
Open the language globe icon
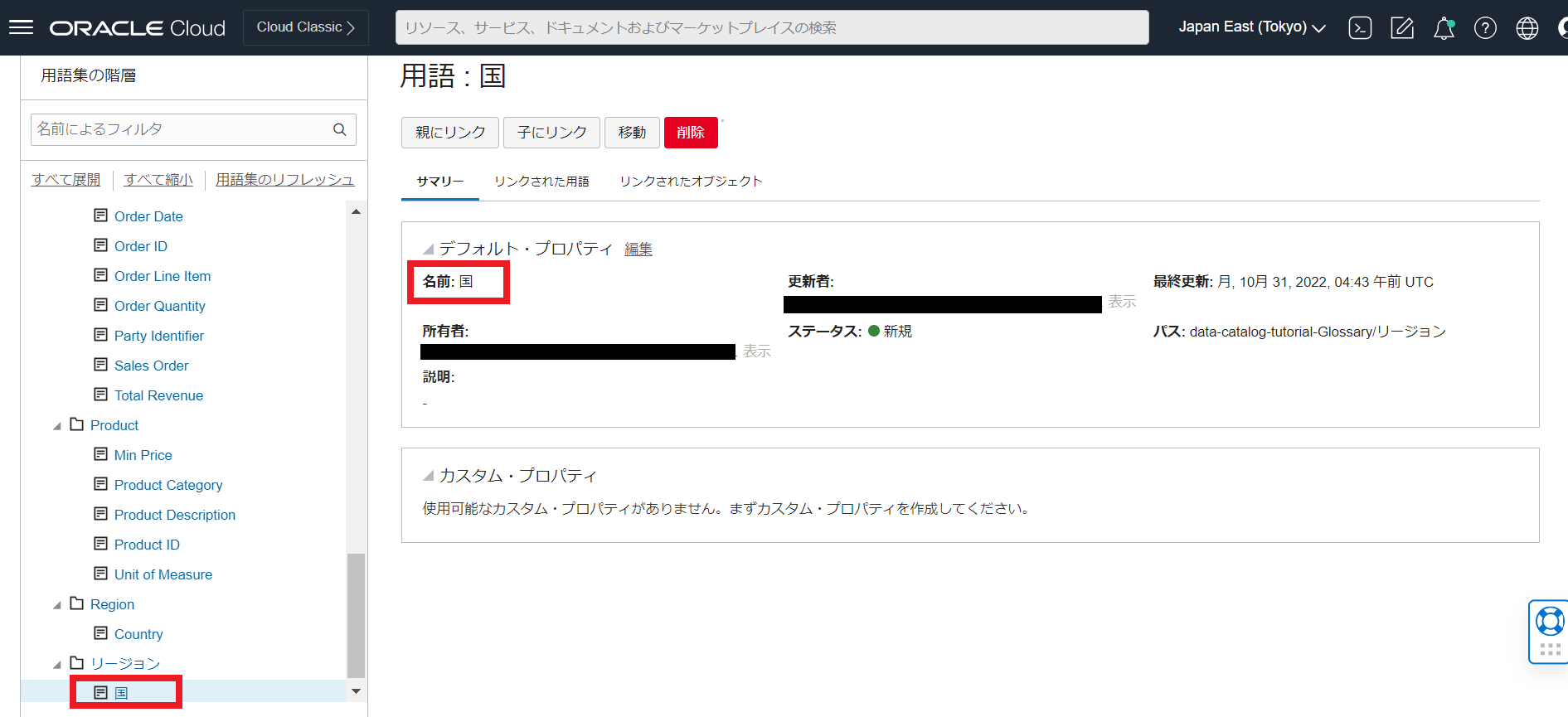1527,28
